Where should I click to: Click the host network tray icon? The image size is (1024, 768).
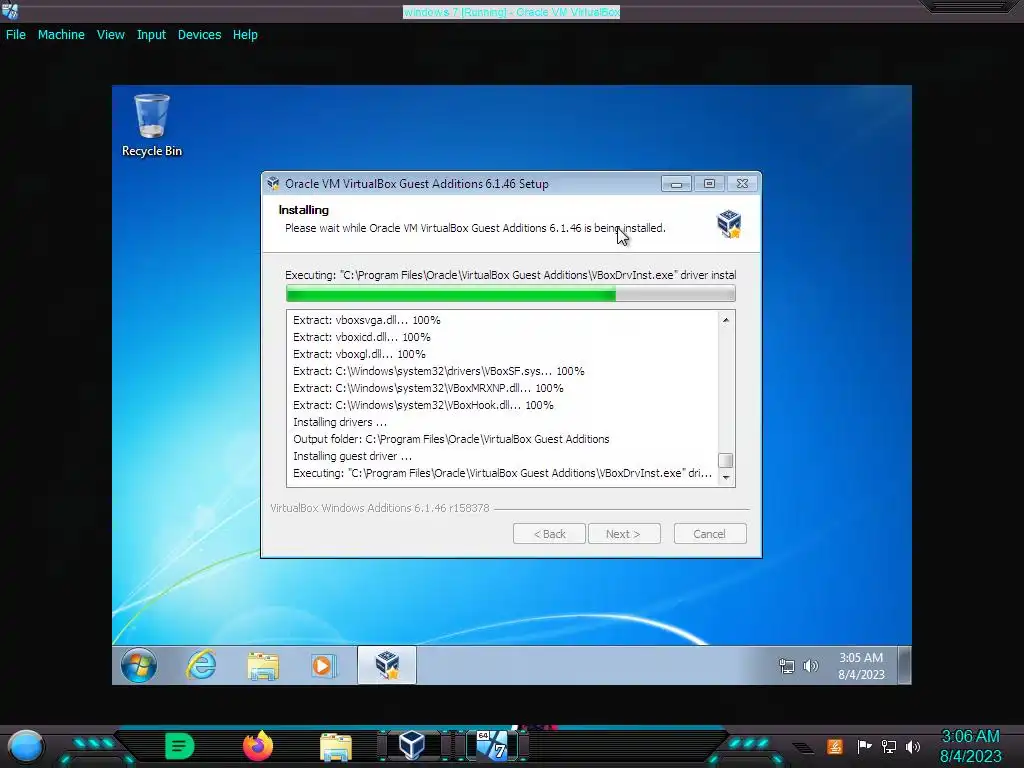coord(889,746)
